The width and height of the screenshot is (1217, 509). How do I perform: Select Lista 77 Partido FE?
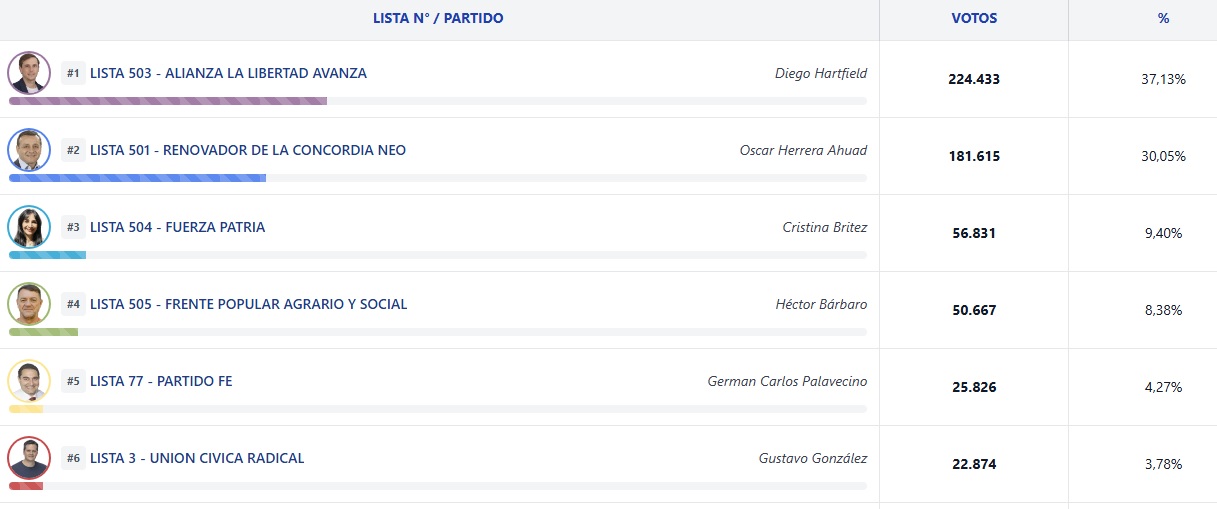pos(161,381)
